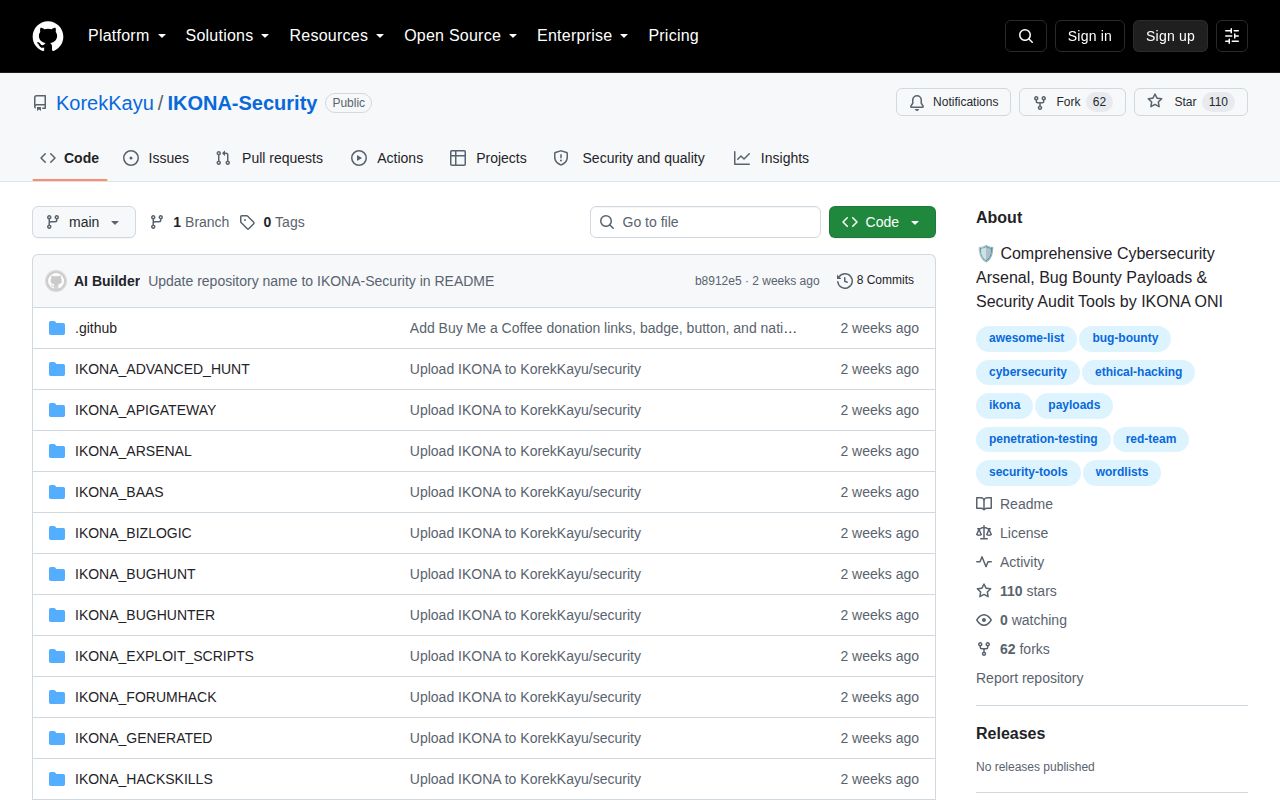Click the folder icon for IKONA_ARSENAL
1280x800 pixels.
57,451
